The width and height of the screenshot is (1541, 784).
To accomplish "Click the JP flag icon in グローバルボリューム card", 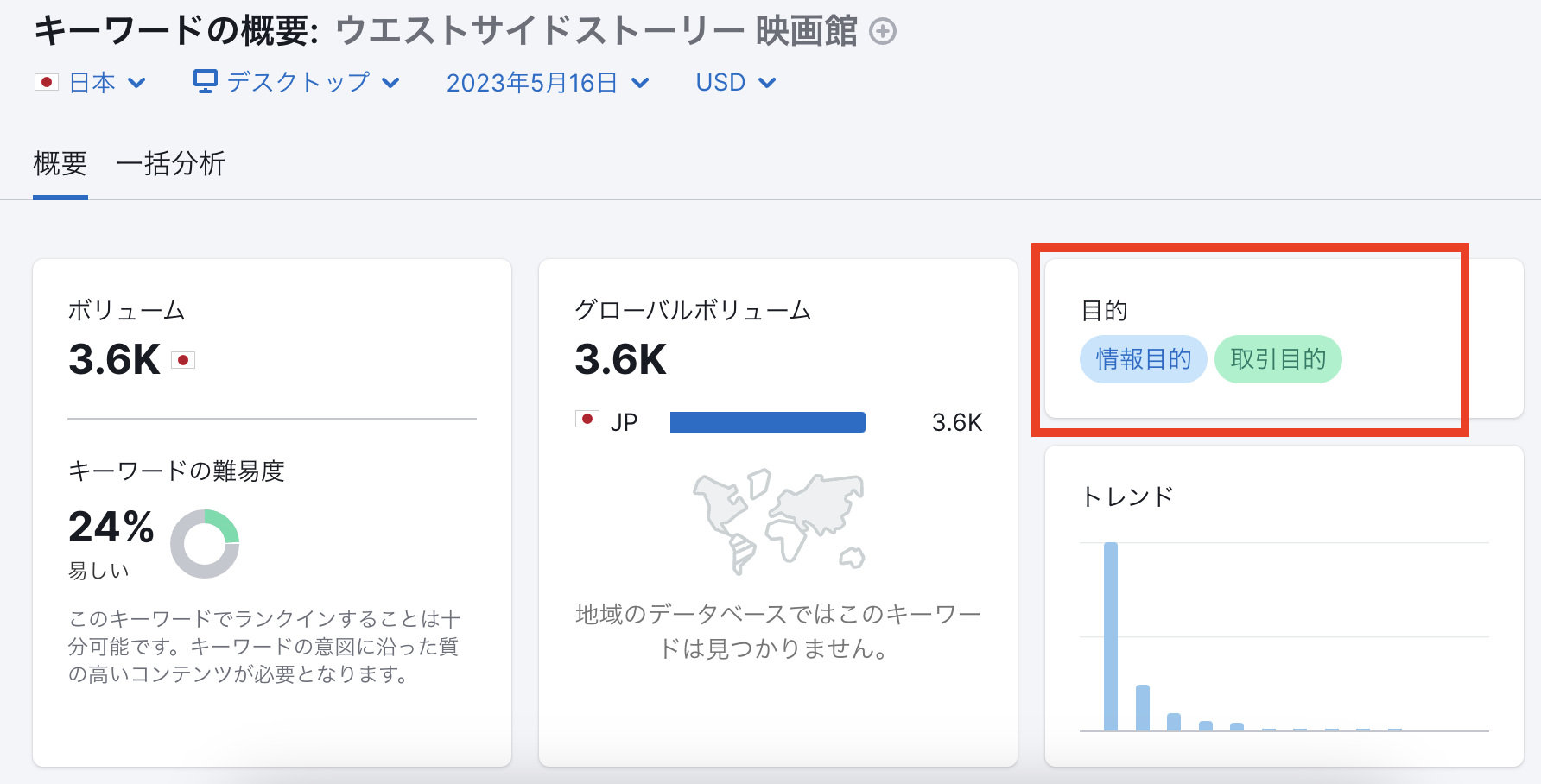I will 587,421.
